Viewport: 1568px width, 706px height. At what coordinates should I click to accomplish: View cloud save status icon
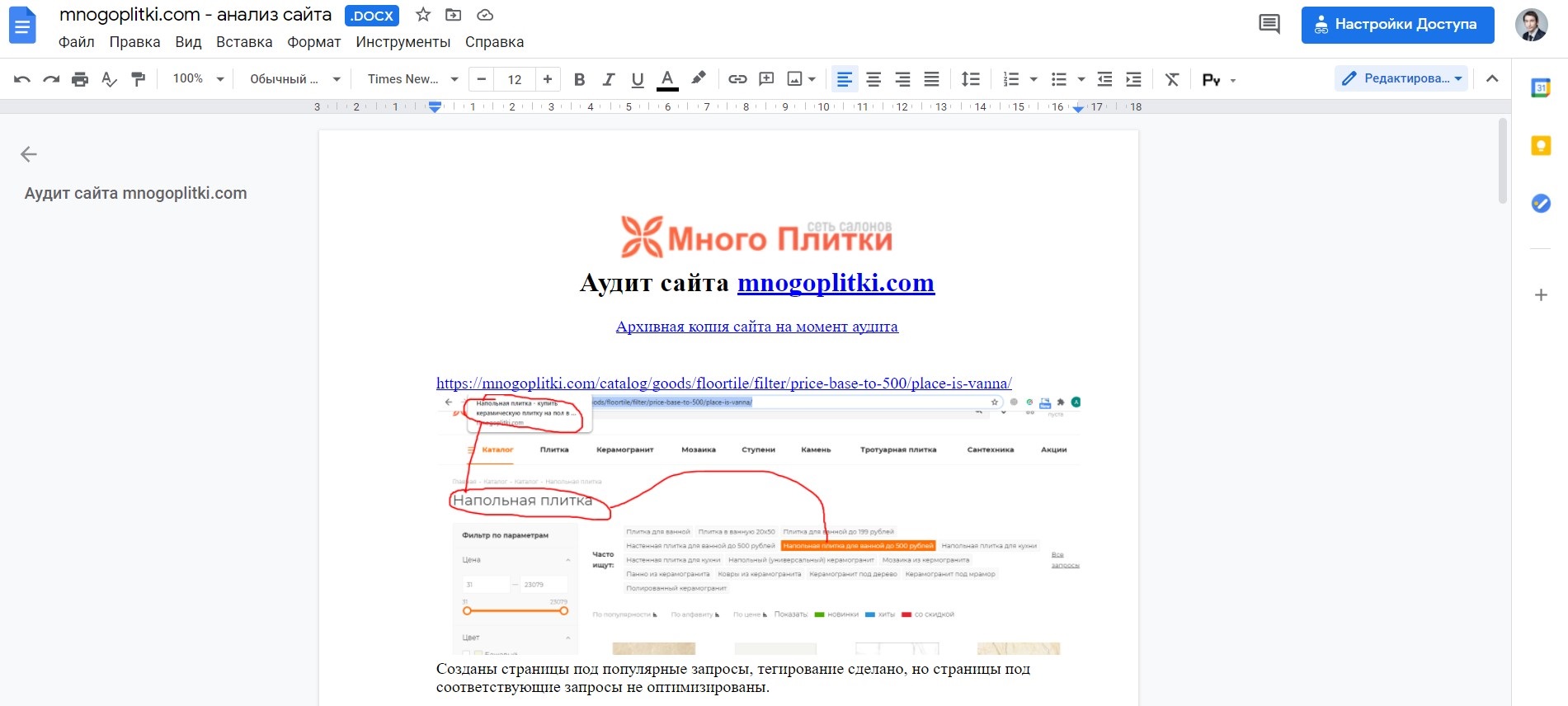(x=485, y=15)
